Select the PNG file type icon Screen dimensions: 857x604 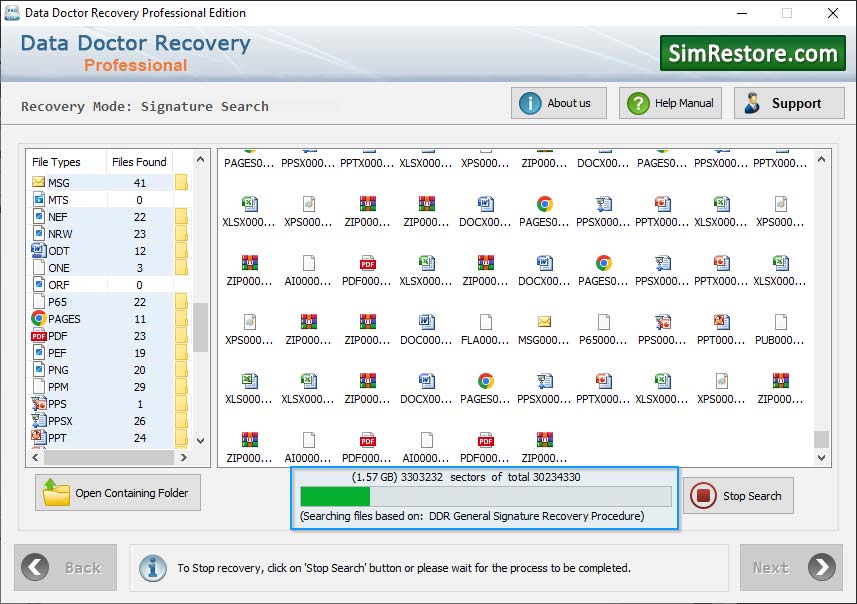(38, 370)
